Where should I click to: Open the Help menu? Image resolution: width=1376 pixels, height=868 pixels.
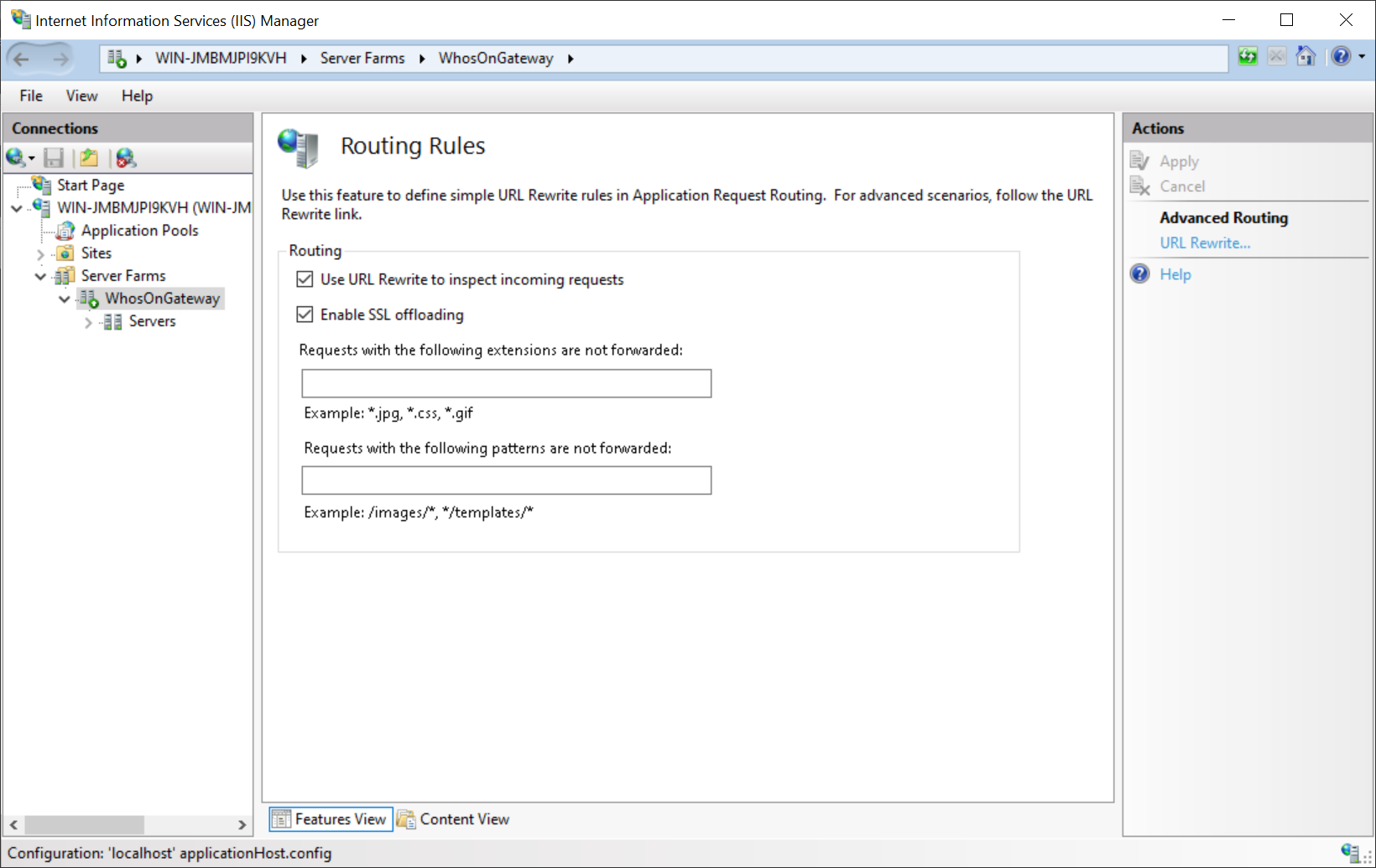click(137, 96)
